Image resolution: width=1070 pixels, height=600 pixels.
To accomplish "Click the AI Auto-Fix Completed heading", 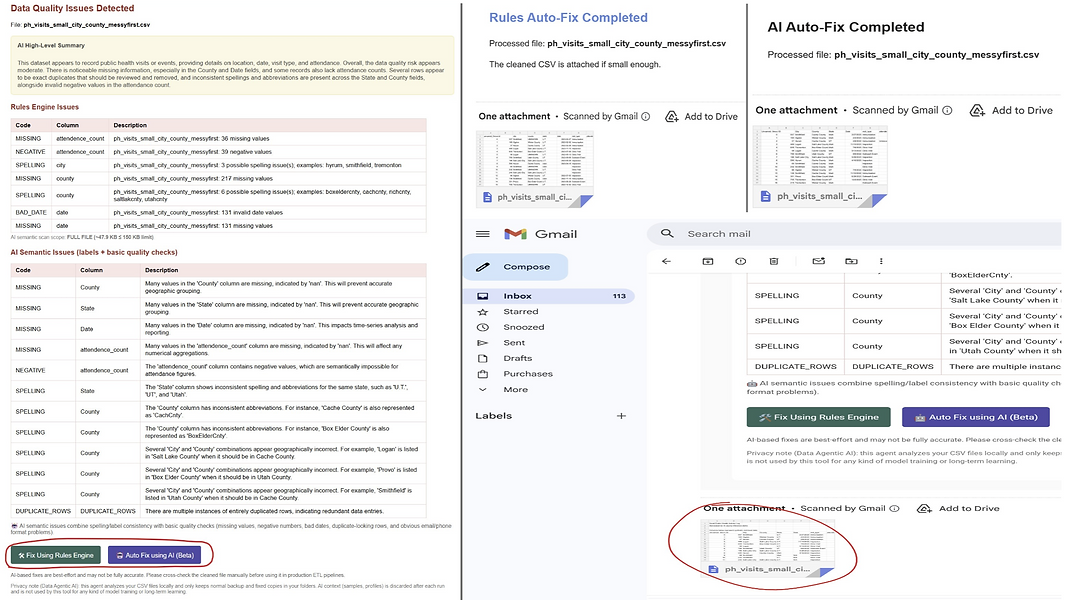I will 845,27.
